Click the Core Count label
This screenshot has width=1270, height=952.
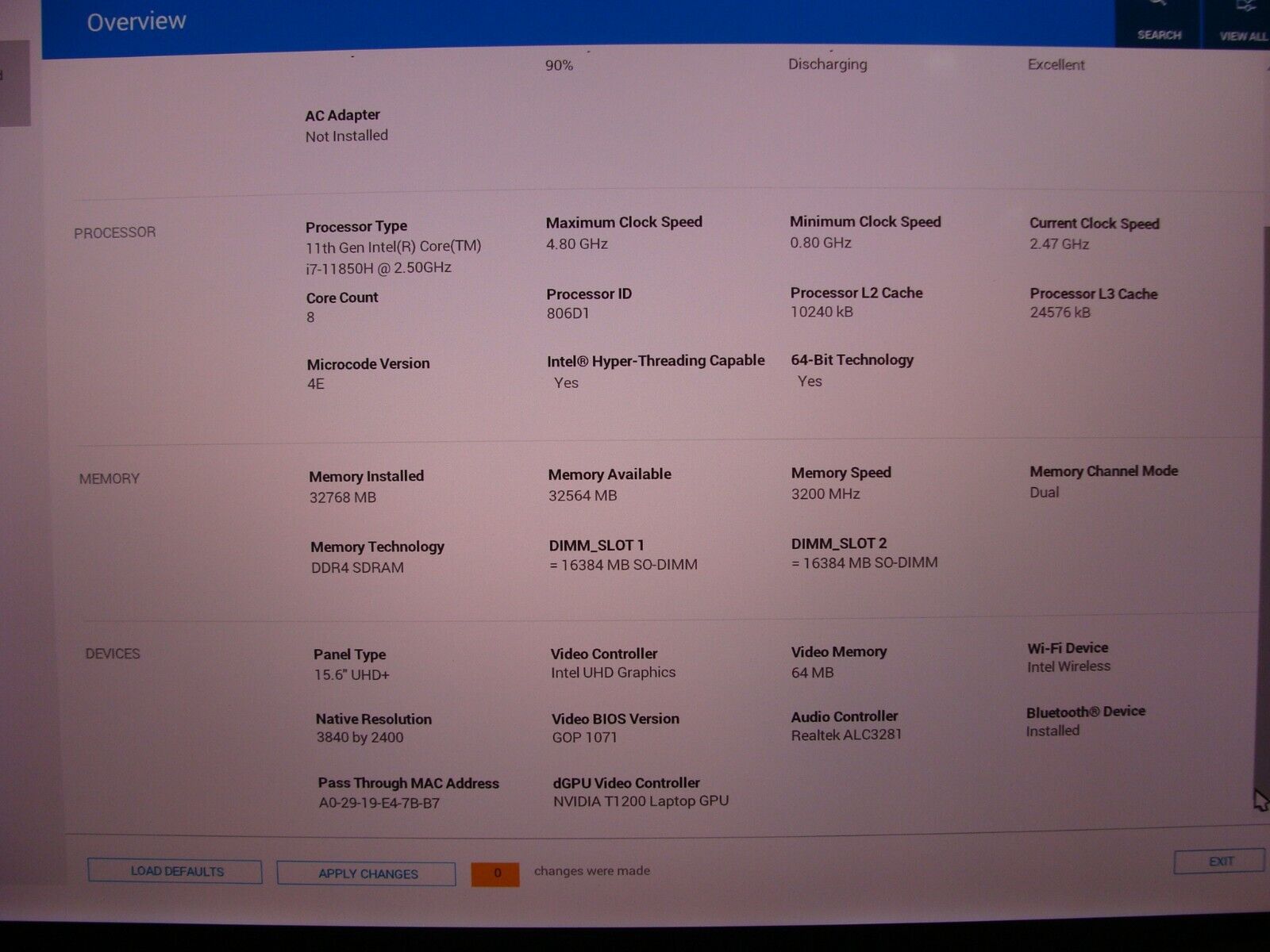pos(342,297)
